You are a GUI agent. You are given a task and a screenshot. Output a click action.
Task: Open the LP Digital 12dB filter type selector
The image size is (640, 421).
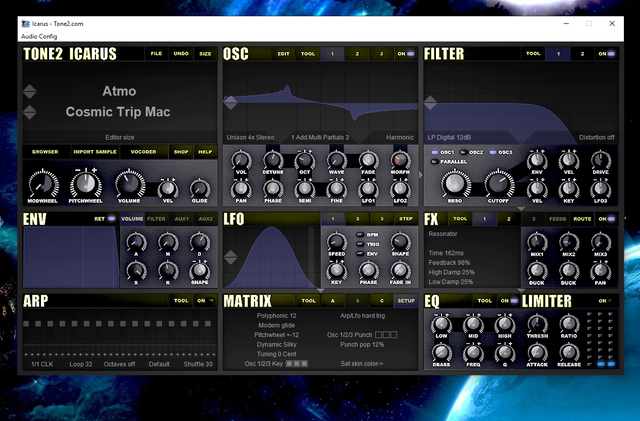coord(449,138)
